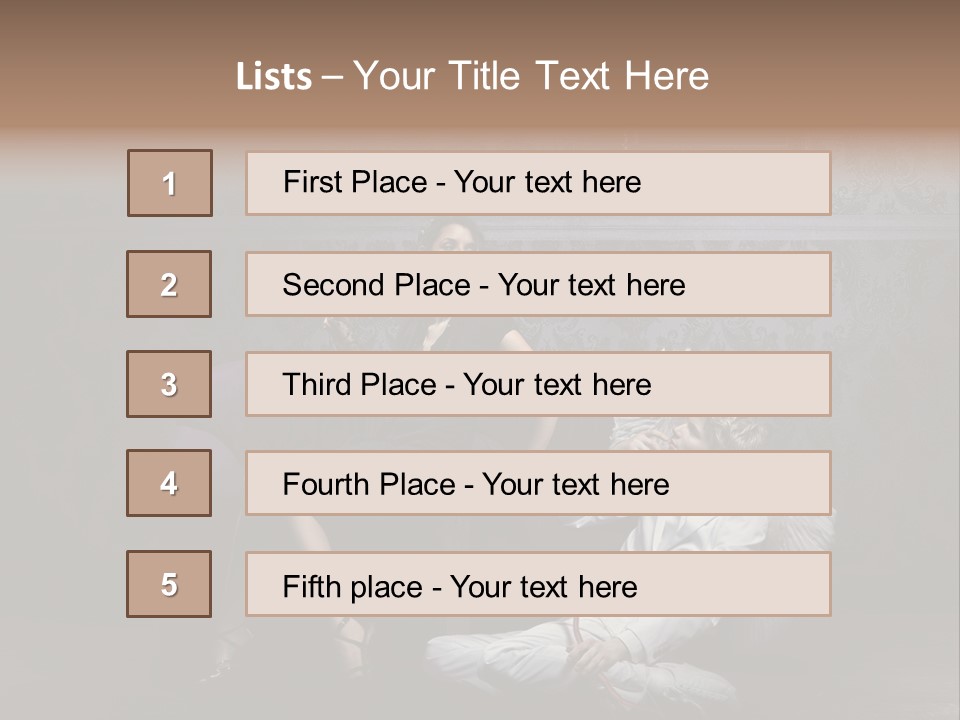Select the number 2 box
This screenshot has width=960, height=720.
[169, 284]
